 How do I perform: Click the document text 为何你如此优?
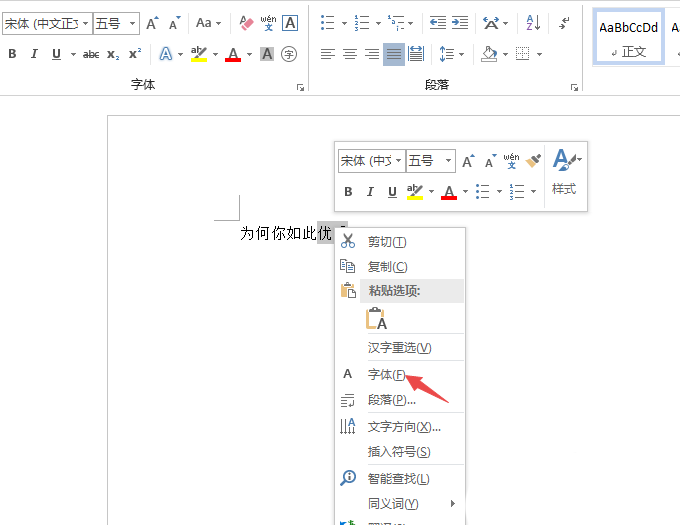[286, 233]
